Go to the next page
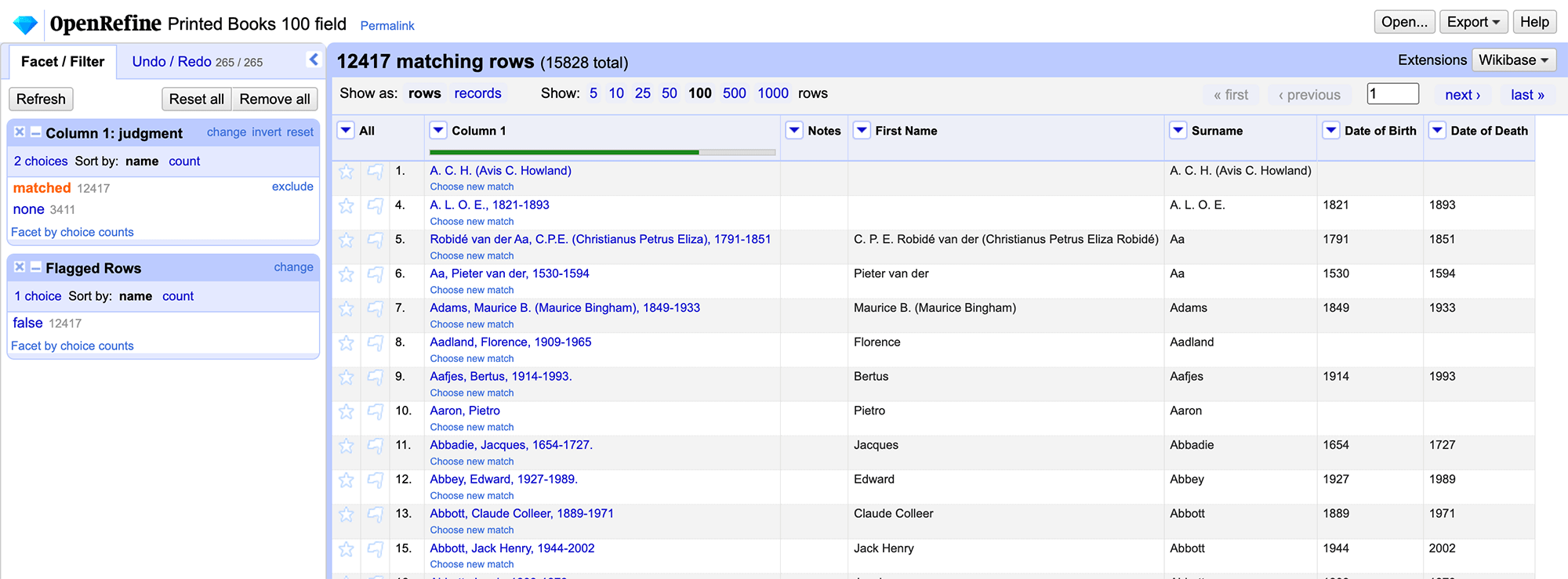 [1463, 95]
